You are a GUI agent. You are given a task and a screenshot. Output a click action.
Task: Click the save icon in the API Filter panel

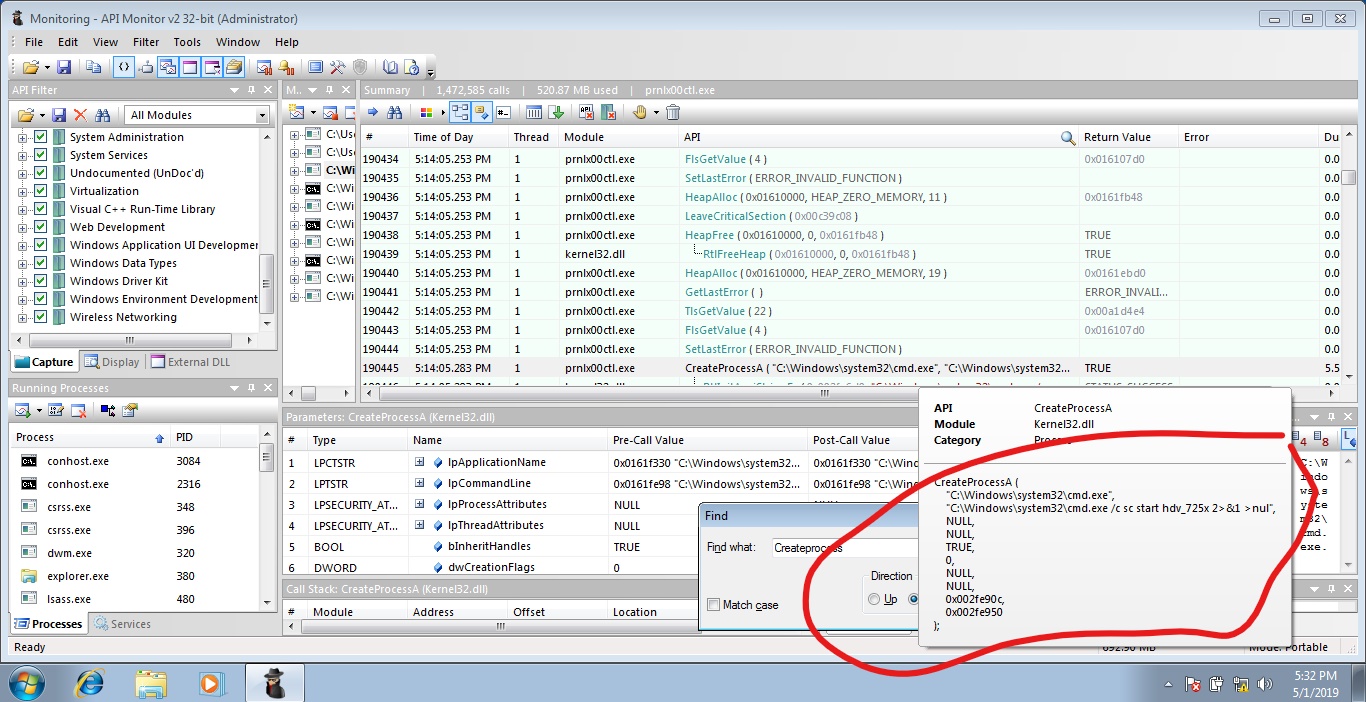tap(60, 112)
